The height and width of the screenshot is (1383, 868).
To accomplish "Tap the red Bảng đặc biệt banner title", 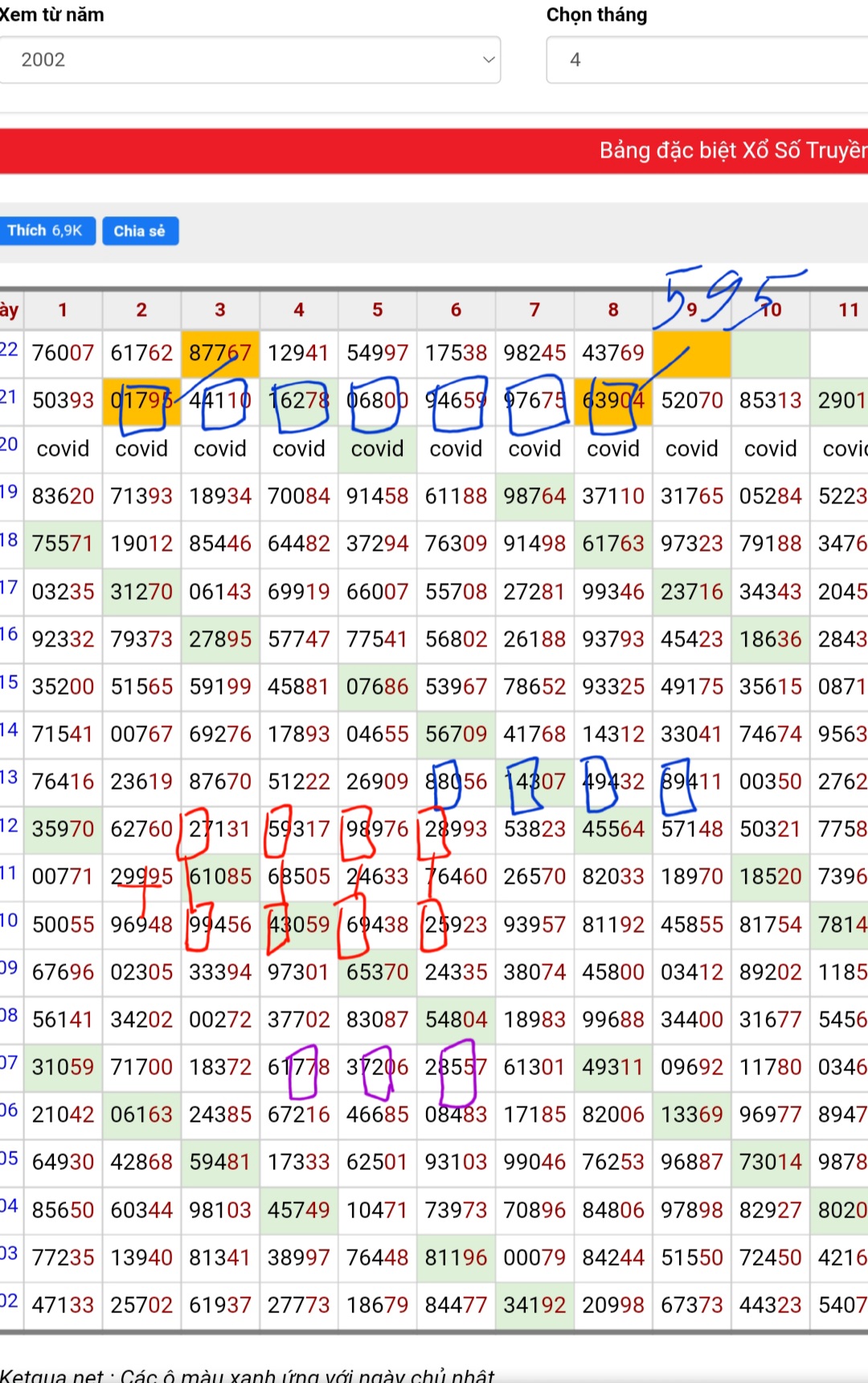I will coord(732,150).
